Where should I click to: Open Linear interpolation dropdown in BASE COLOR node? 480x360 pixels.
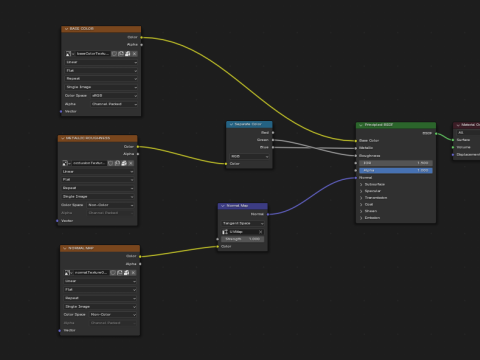coord(101,62)
